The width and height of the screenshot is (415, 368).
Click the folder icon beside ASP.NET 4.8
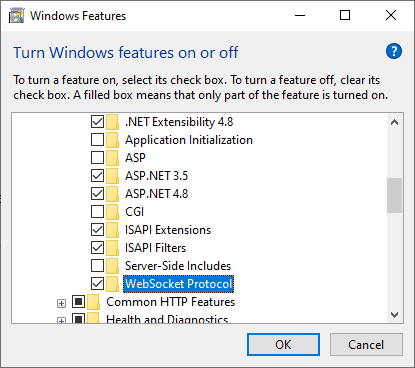click(x=113, y=194)
